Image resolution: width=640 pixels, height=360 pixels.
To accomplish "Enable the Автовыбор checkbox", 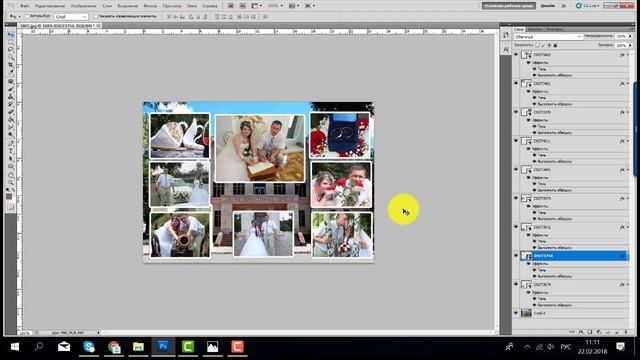I will [27, 16].
